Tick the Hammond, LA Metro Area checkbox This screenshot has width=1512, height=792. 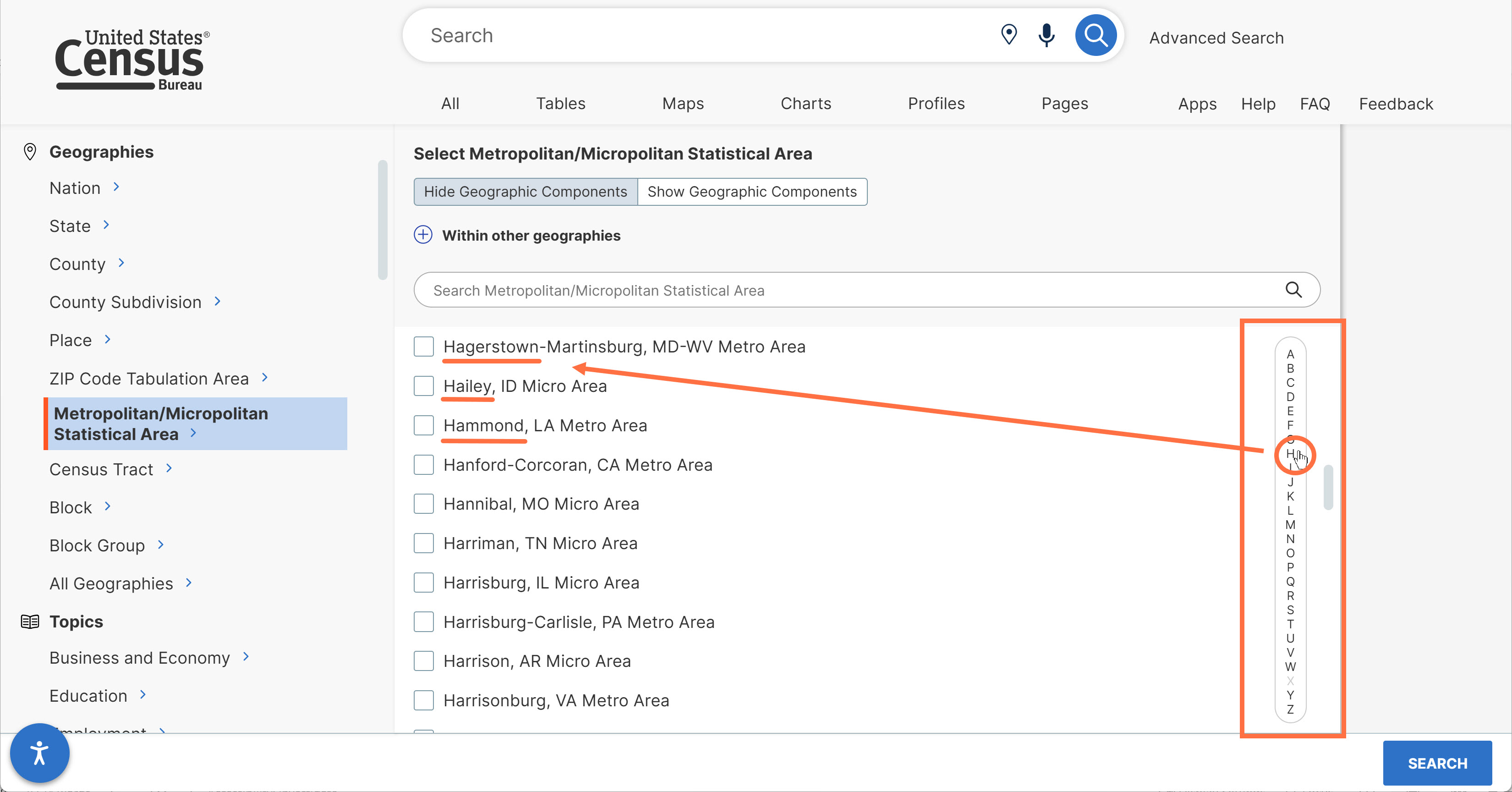tap(423, 425)
